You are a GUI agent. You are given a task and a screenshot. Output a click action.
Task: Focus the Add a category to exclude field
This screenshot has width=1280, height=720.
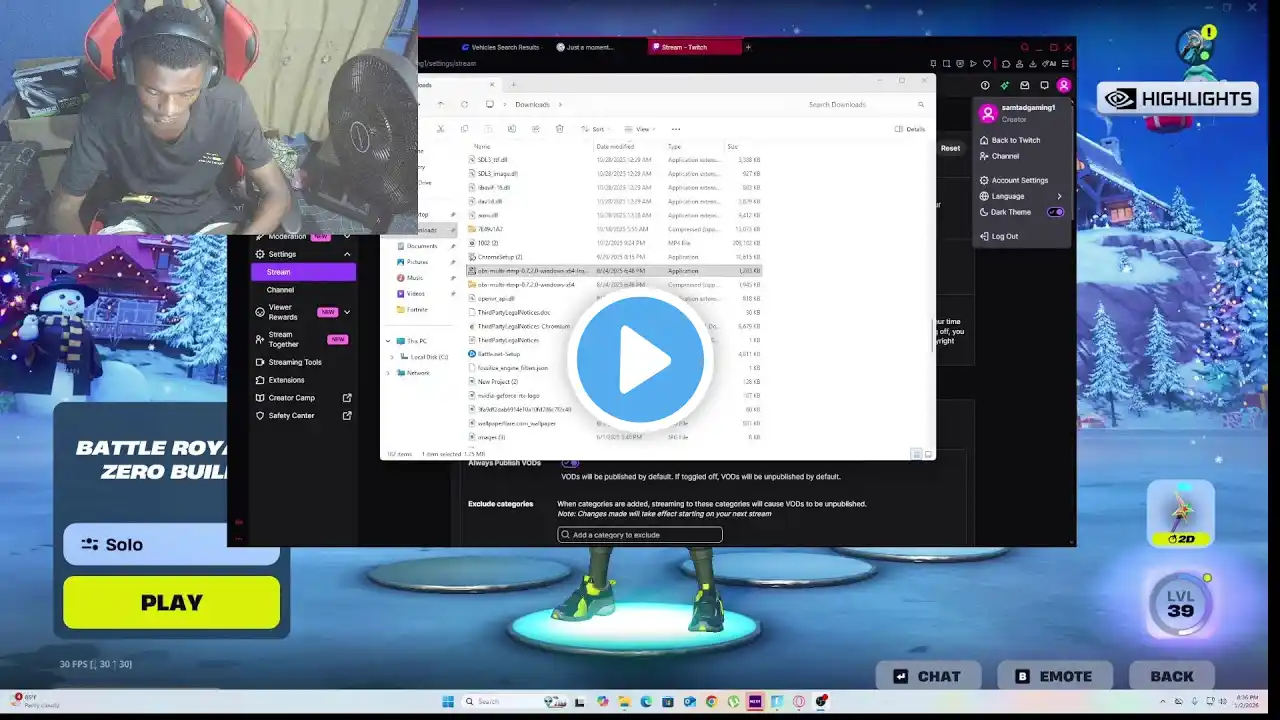[x=640, y=535]
